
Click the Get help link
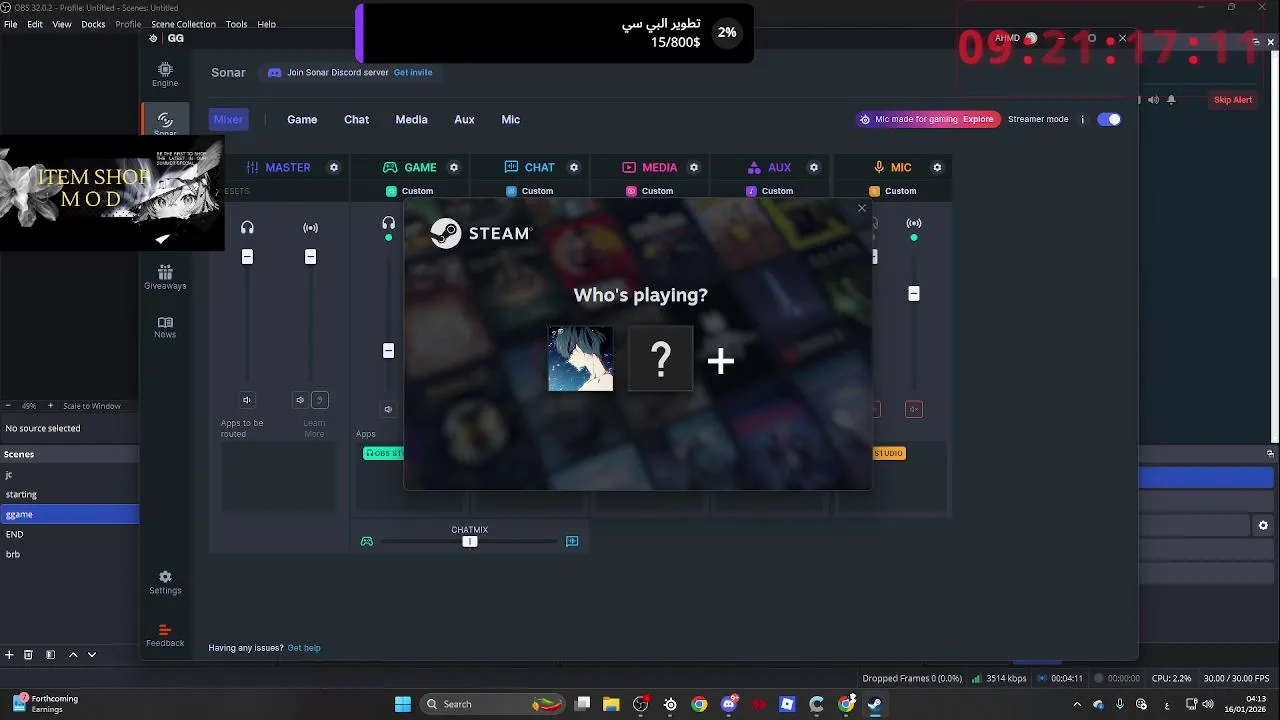304,648
